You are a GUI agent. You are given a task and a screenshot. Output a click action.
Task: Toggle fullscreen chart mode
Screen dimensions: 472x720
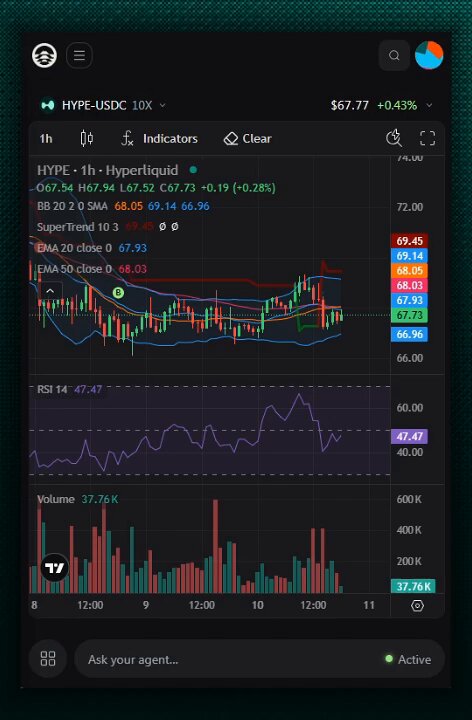pos(427,138)
